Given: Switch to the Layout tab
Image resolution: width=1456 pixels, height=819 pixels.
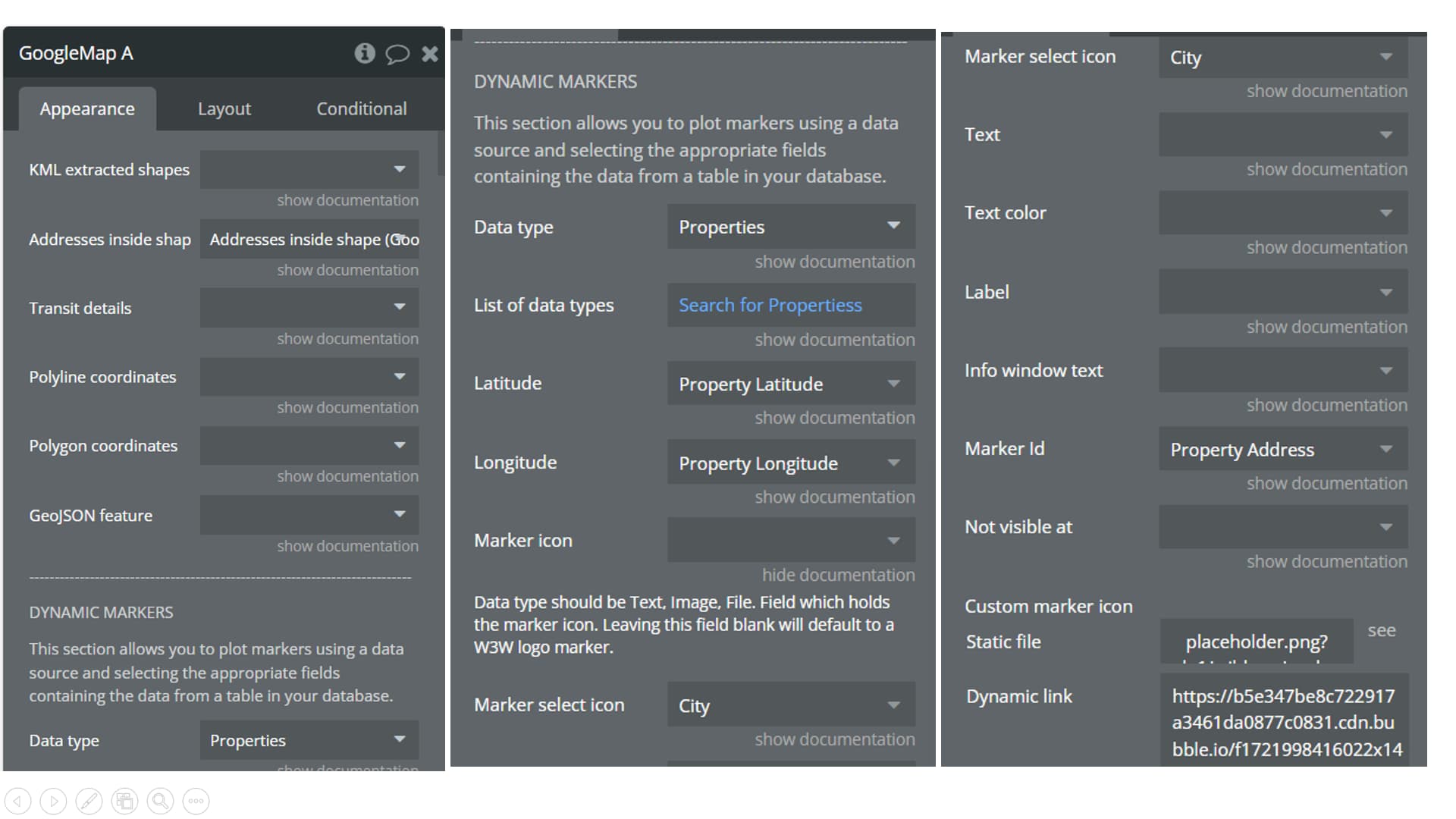Looking at the screenshot, I should 224,108.
